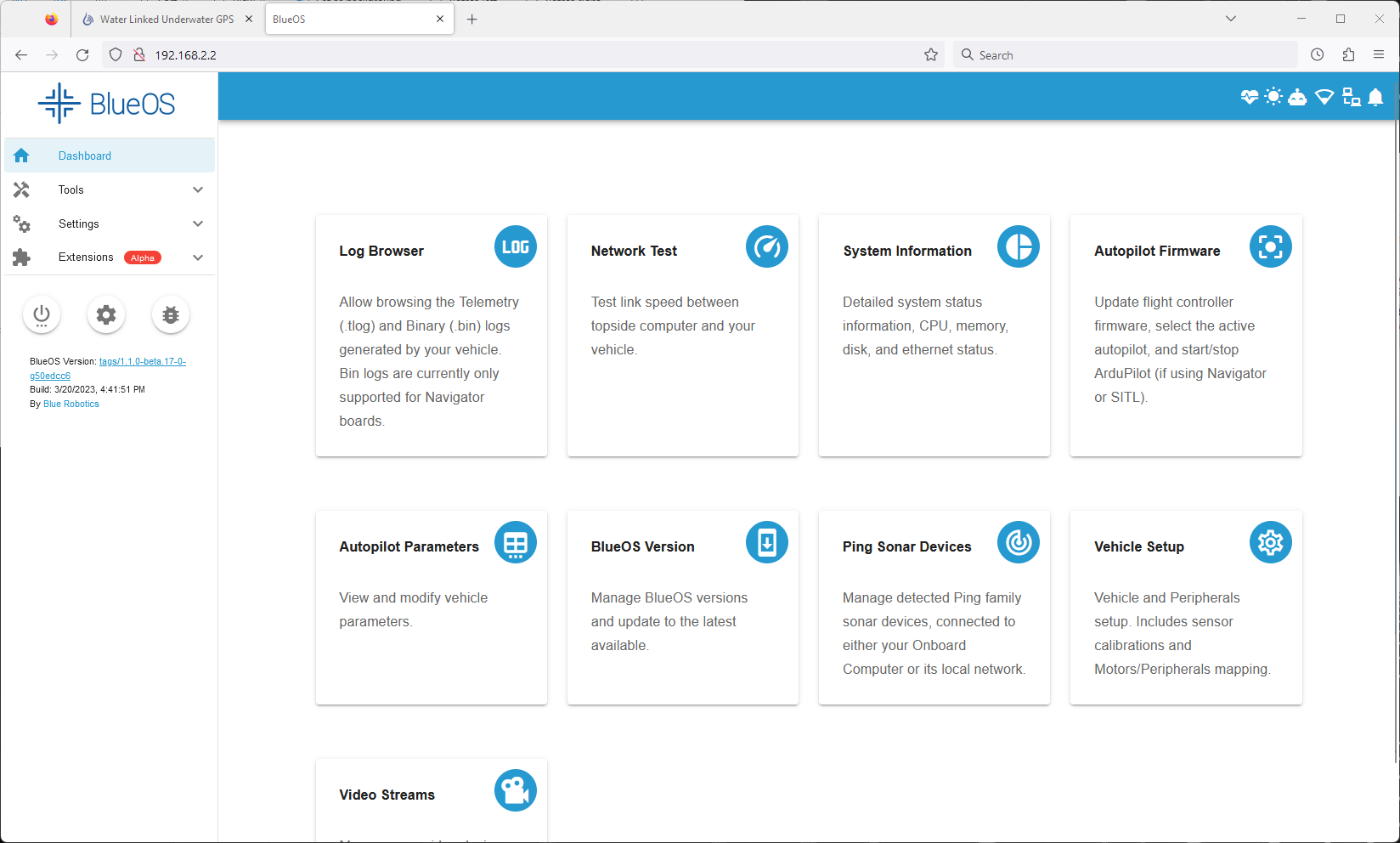
Task: Go back to the previous page
Action: (x=21, y=54)
